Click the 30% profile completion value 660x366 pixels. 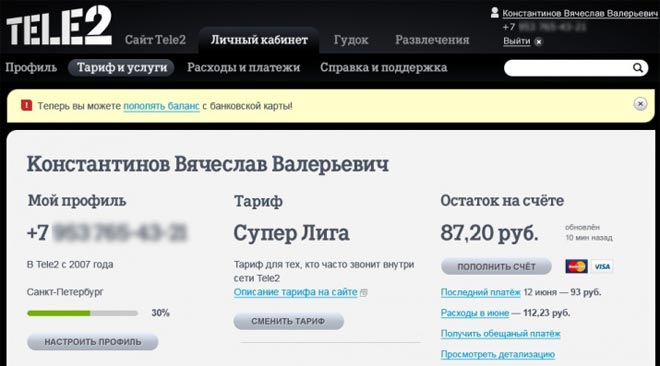point(160,313)
